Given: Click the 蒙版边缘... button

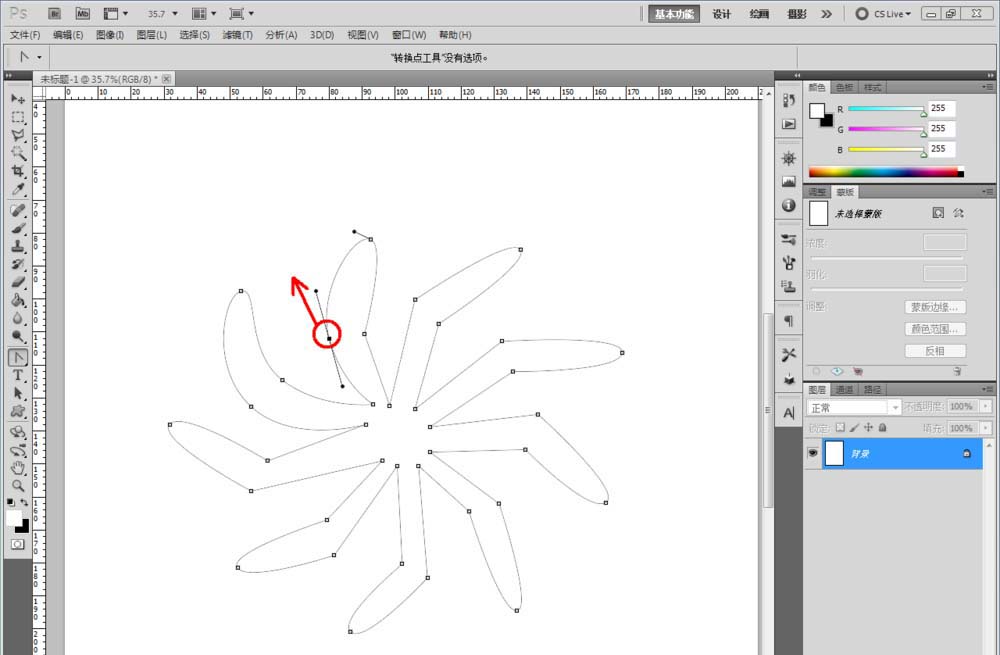Looking at the screenshot, I should click(x=935, y=307).
